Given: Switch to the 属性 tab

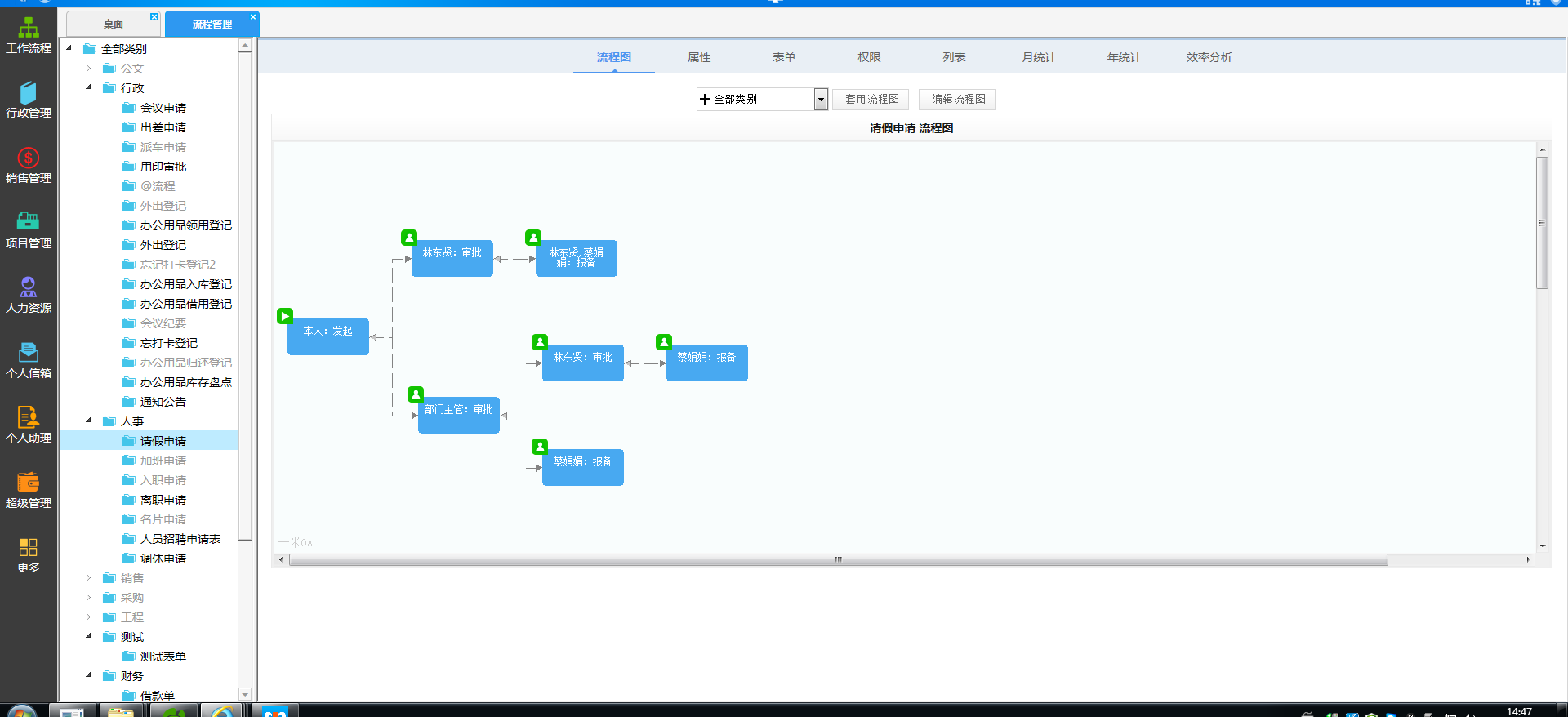Looking at the screenshot, I should pyautogui.click(x=699, y=57).
